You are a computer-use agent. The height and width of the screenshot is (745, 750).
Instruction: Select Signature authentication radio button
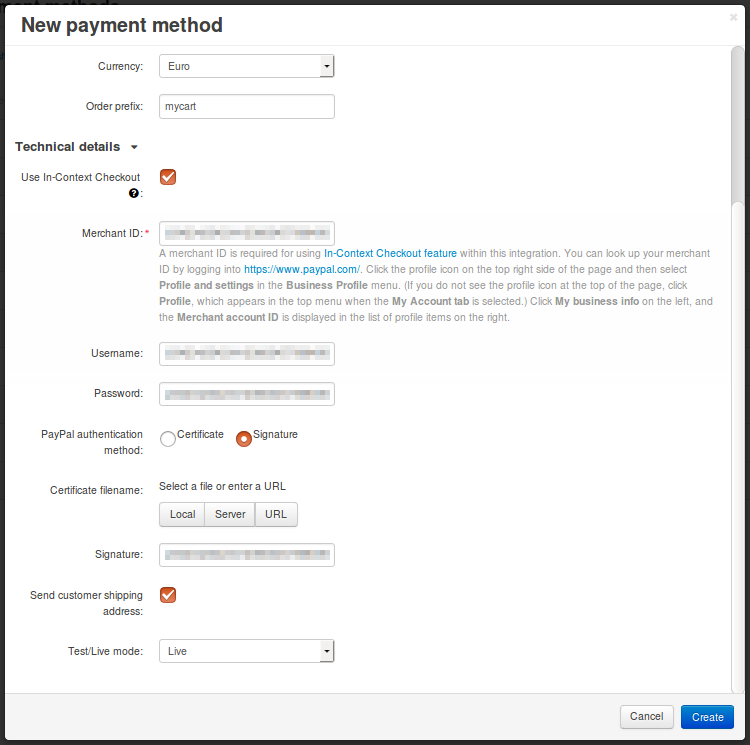coord(243,438)
